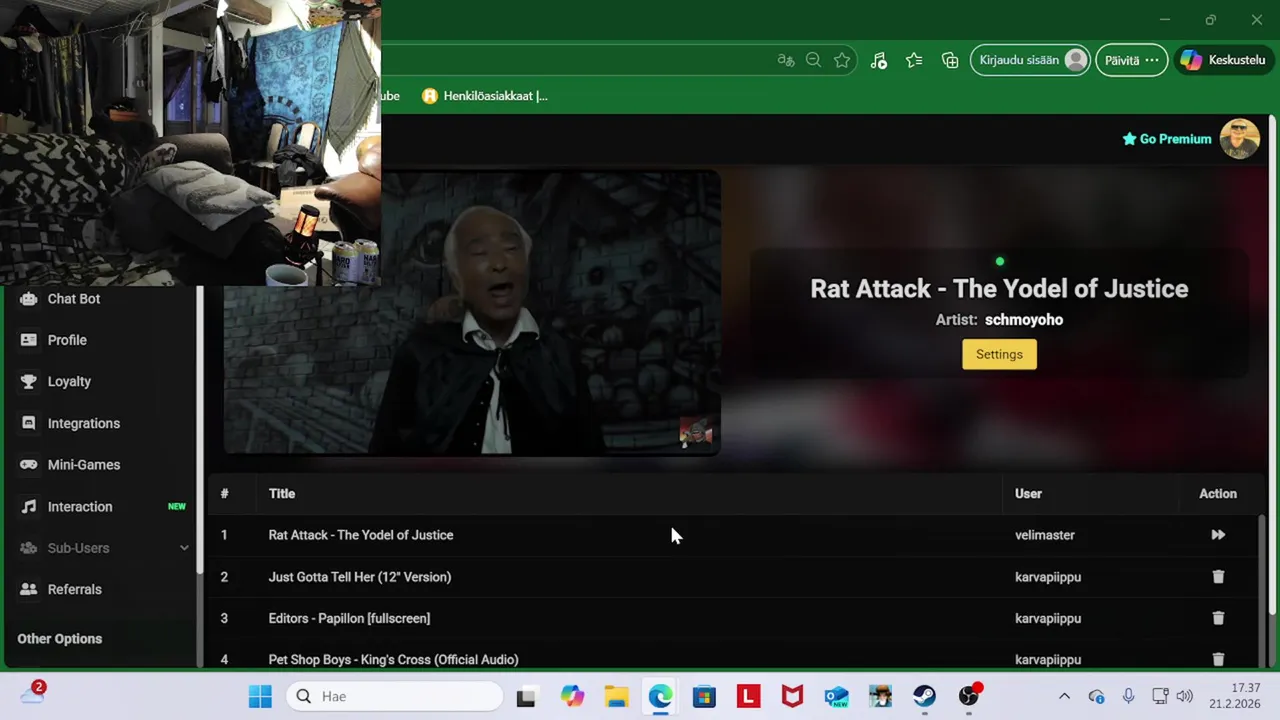Click the Title column header
The width and height of the screenshot is (1280, 720).
pos(282,494)
